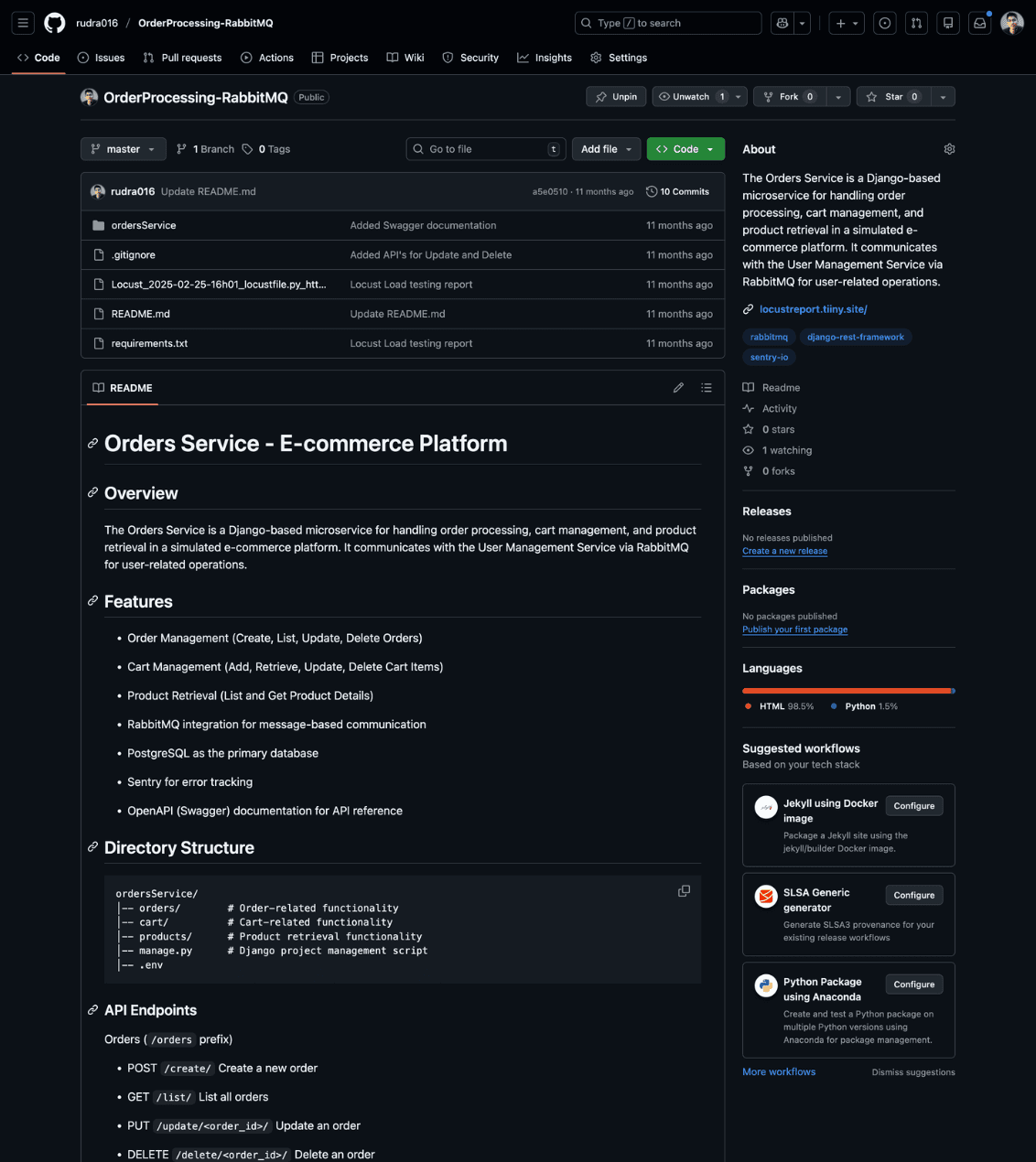Configure the Jekyll using Docker workflow
Screen dimensions: 1036x1162
(x=914, y=806)
